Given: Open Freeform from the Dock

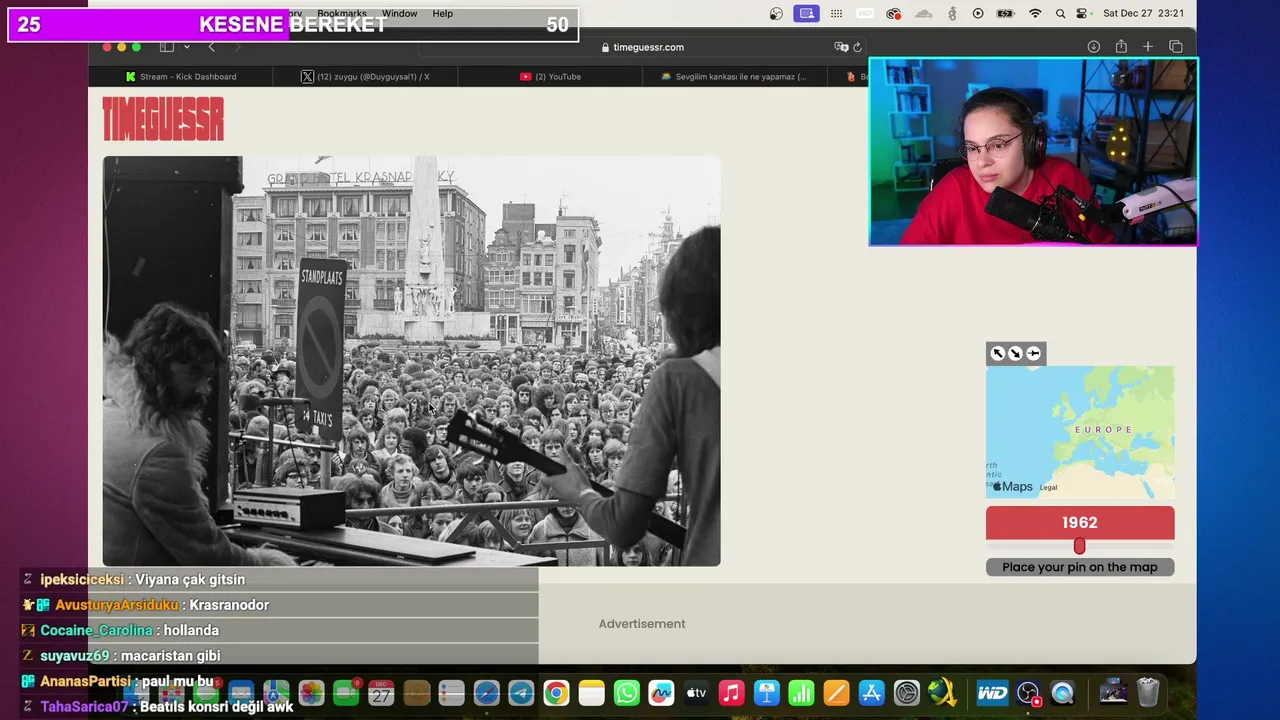Looking at the screenshot, I should (661, 692).
